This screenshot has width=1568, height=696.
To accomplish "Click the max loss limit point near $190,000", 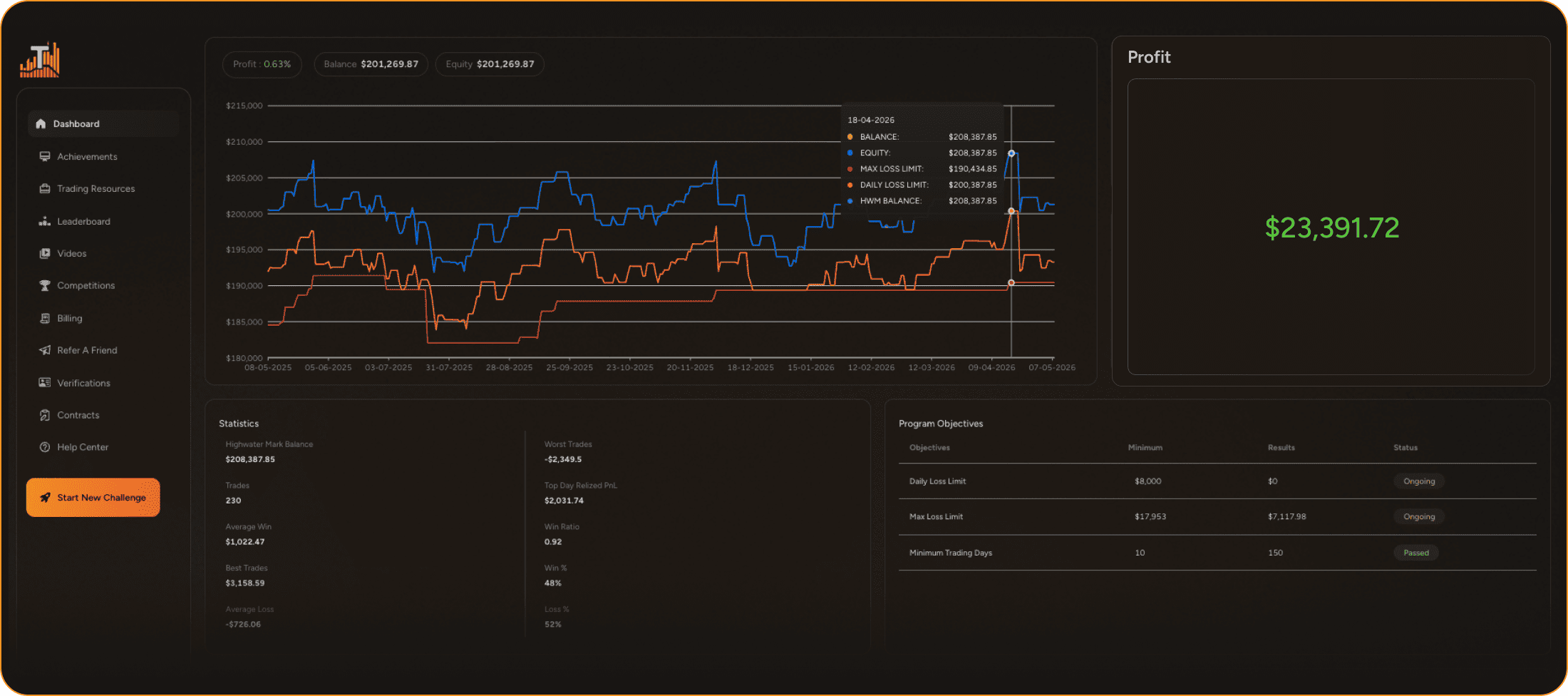I will point(1011,283).
